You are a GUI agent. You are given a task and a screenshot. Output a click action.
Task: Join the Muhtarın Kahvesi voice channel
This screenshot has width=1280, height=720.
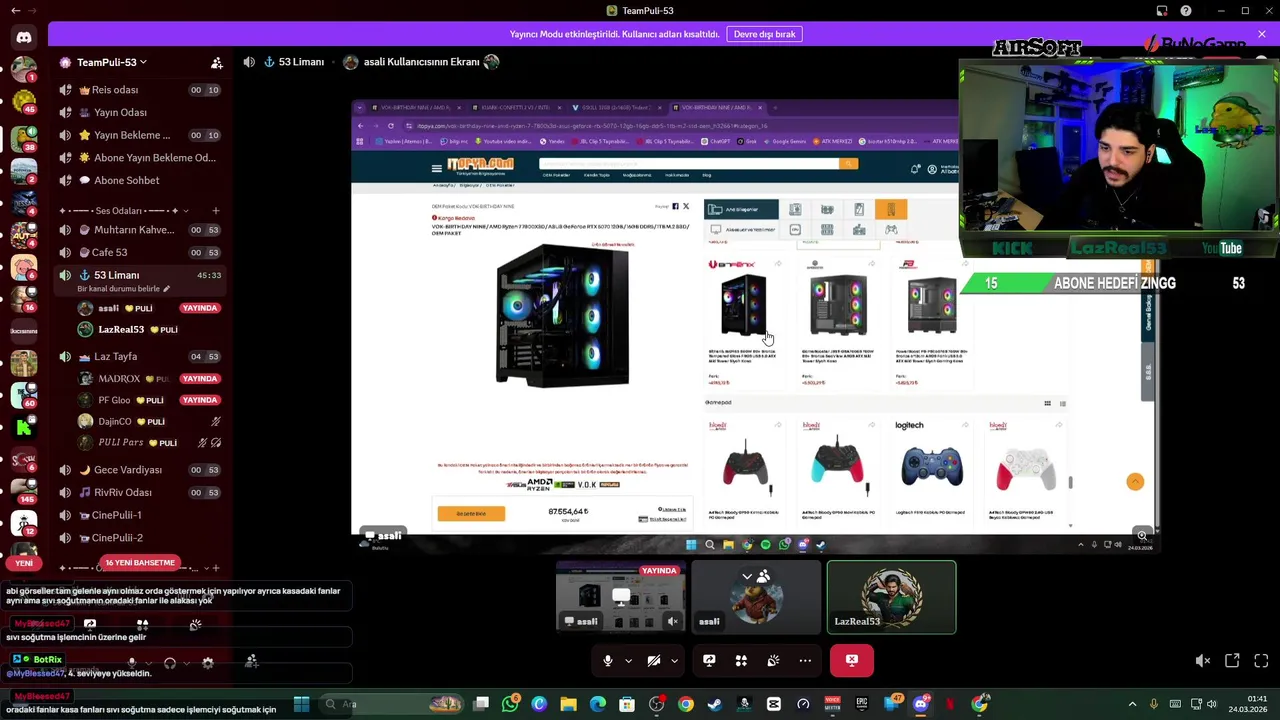pyautogui.click(x=140, y=230)
